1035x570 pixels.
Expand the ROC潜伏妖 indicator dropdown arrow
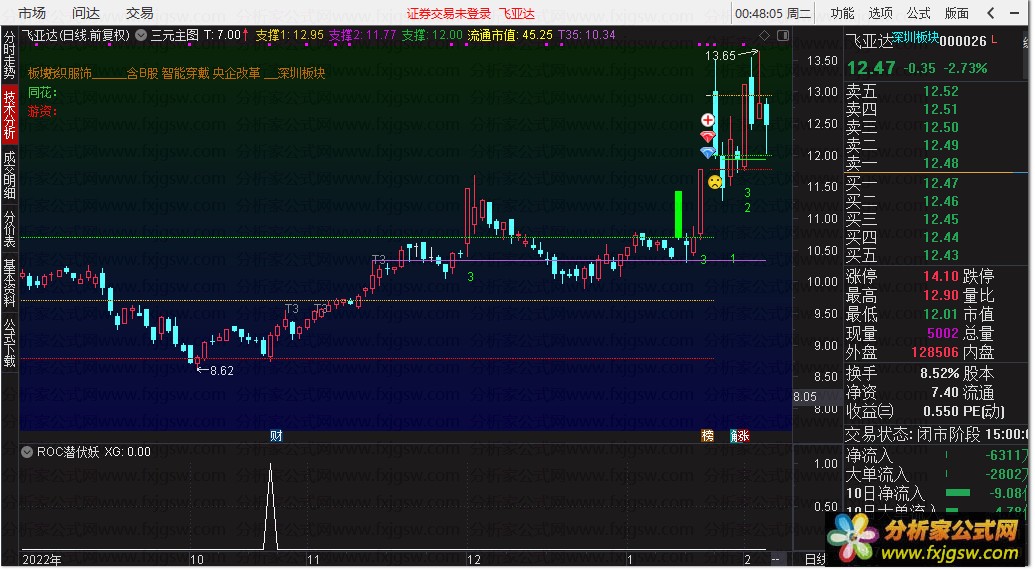[x=27, y=452]
